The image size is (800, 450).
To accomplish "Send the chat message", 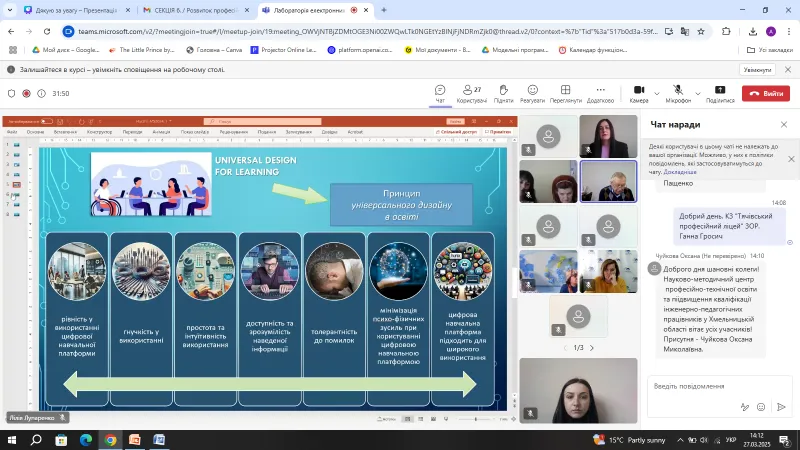I will (781, 407).
